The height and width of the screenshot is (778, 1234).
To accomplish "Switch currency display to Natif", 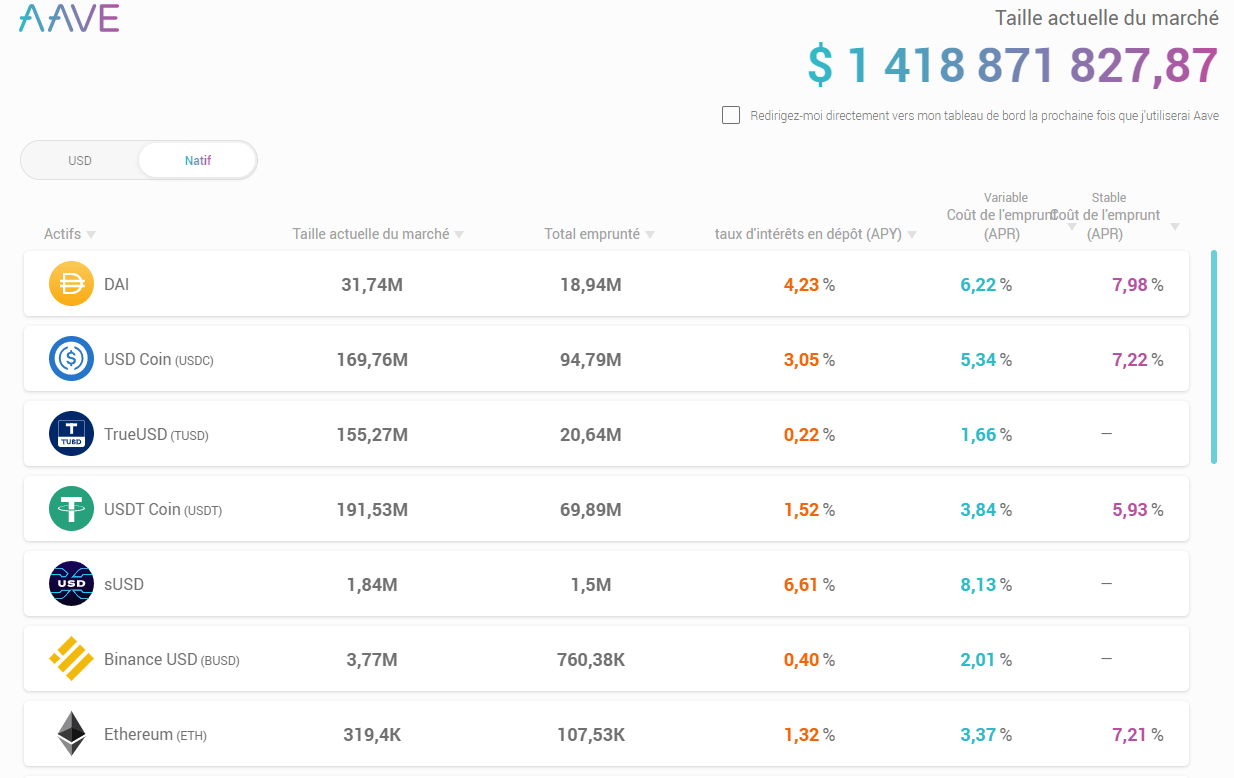I will (197, 160).
